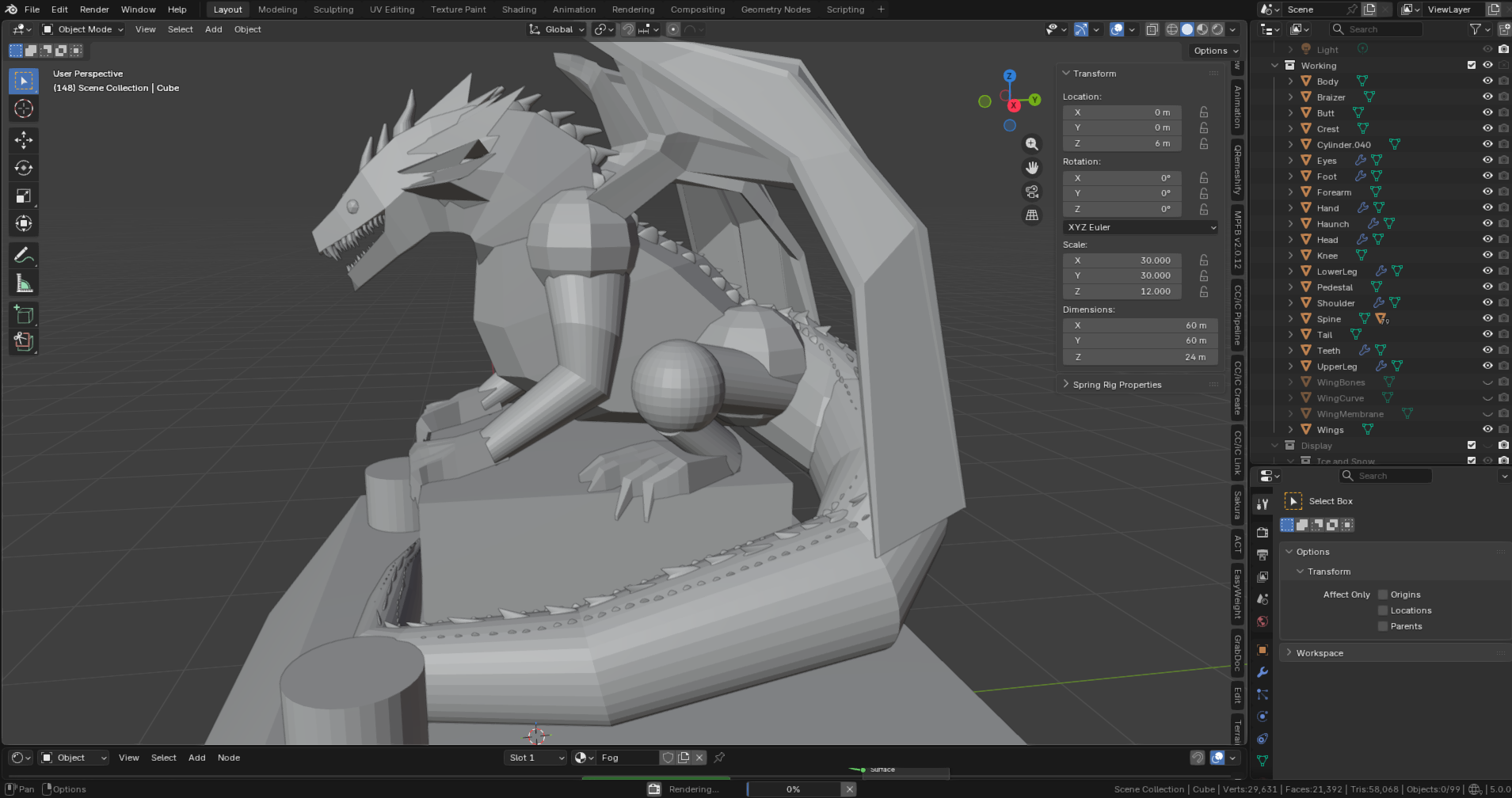Open the Modifiers wrench properties tab
1512x798 pixels.
coord(1263,672)
